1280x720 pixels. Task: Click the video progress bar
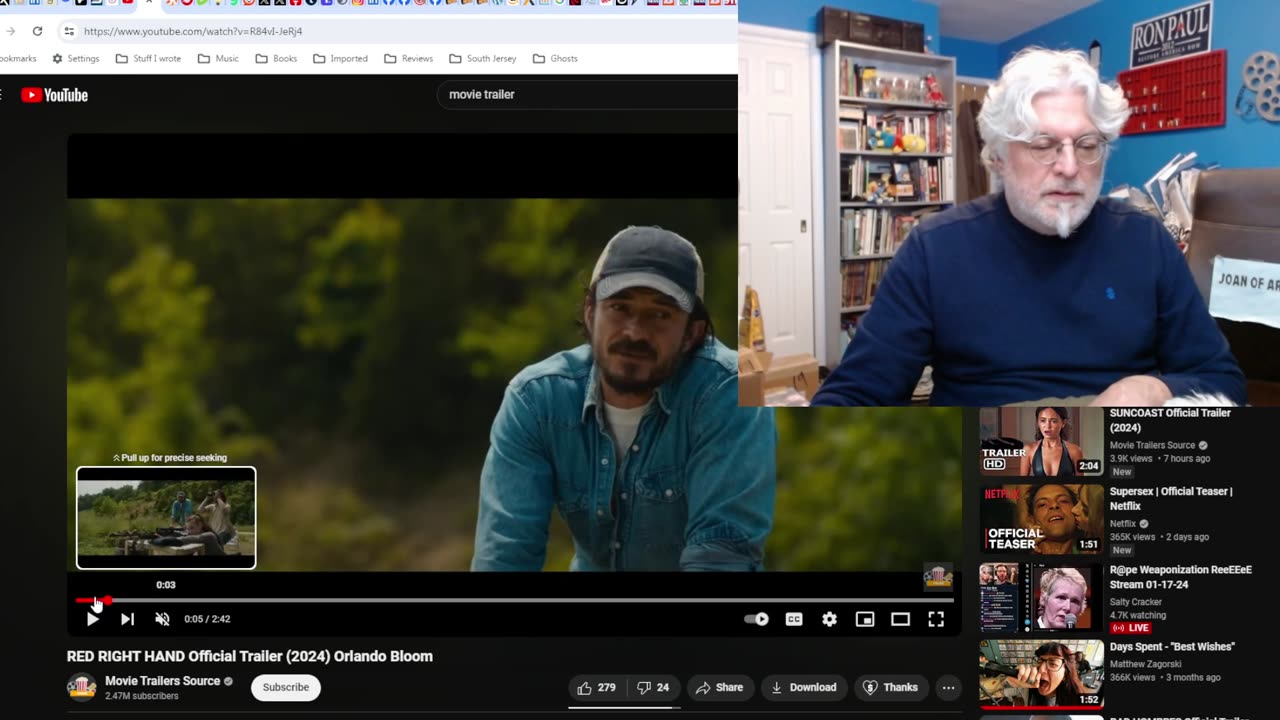(x=515, y=600)
